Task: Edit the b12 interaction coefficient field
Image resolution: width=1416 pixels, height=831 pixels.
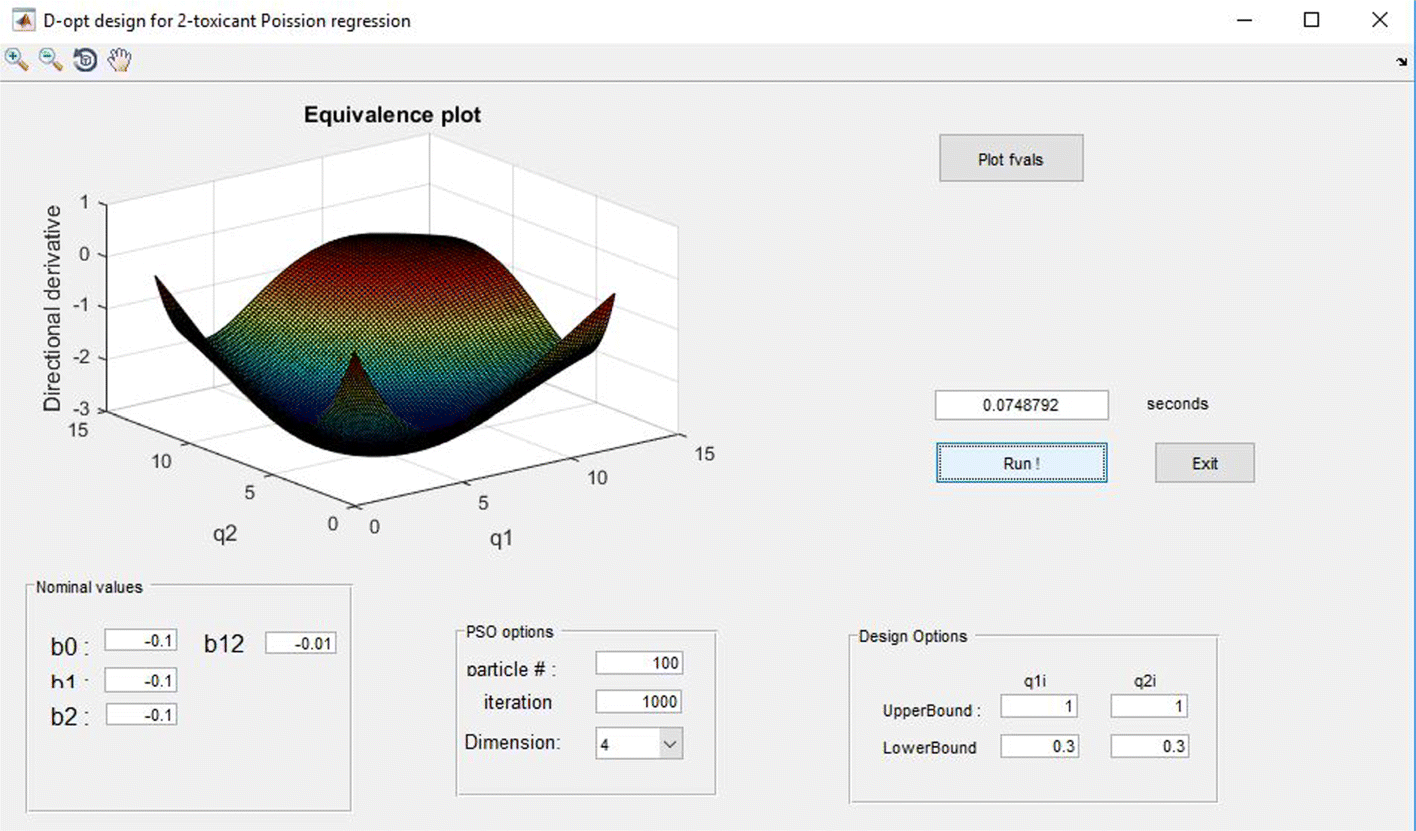Action: click(300, 643)
